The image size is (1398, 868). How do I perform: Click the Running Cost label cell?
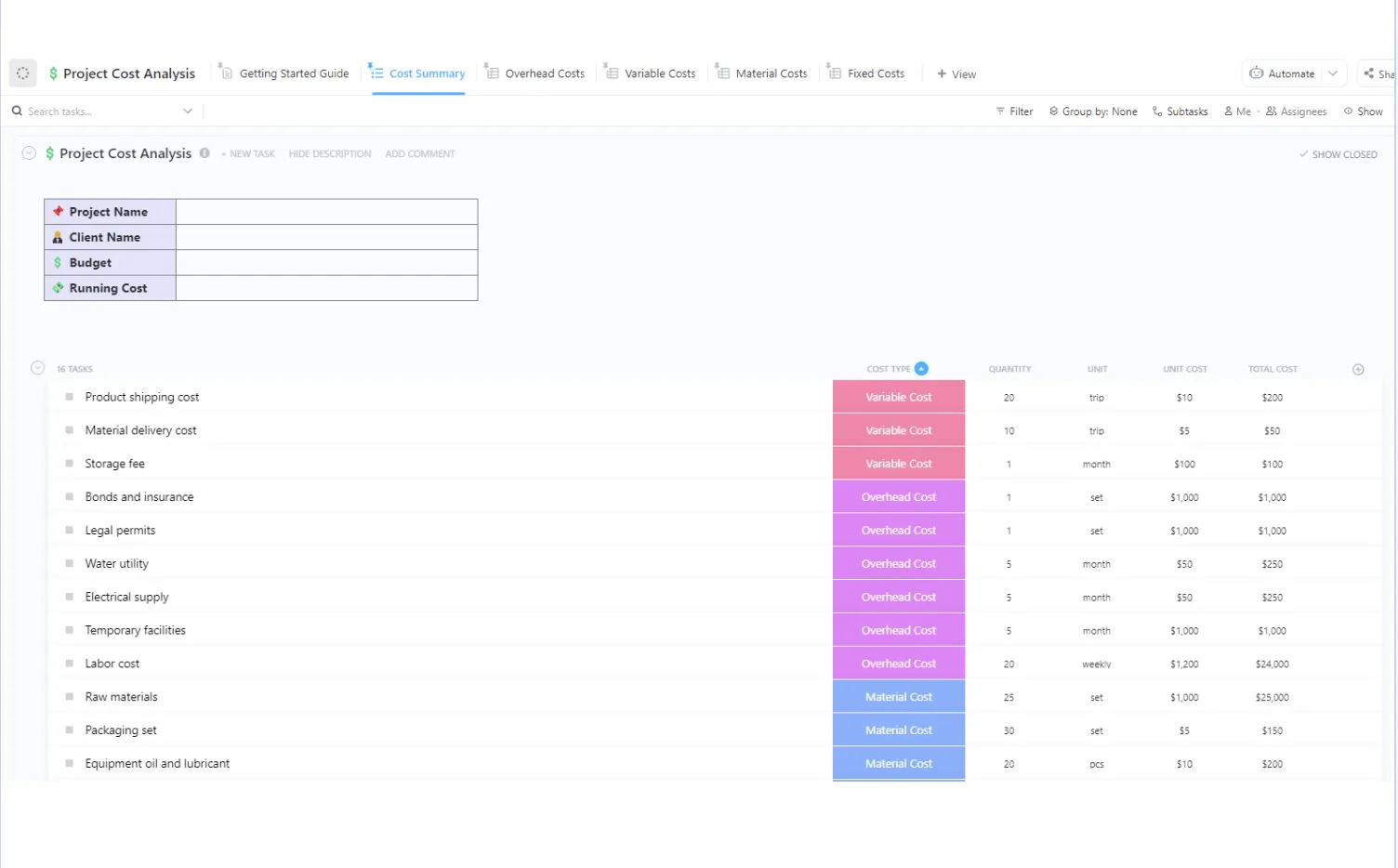pos(110,288)
